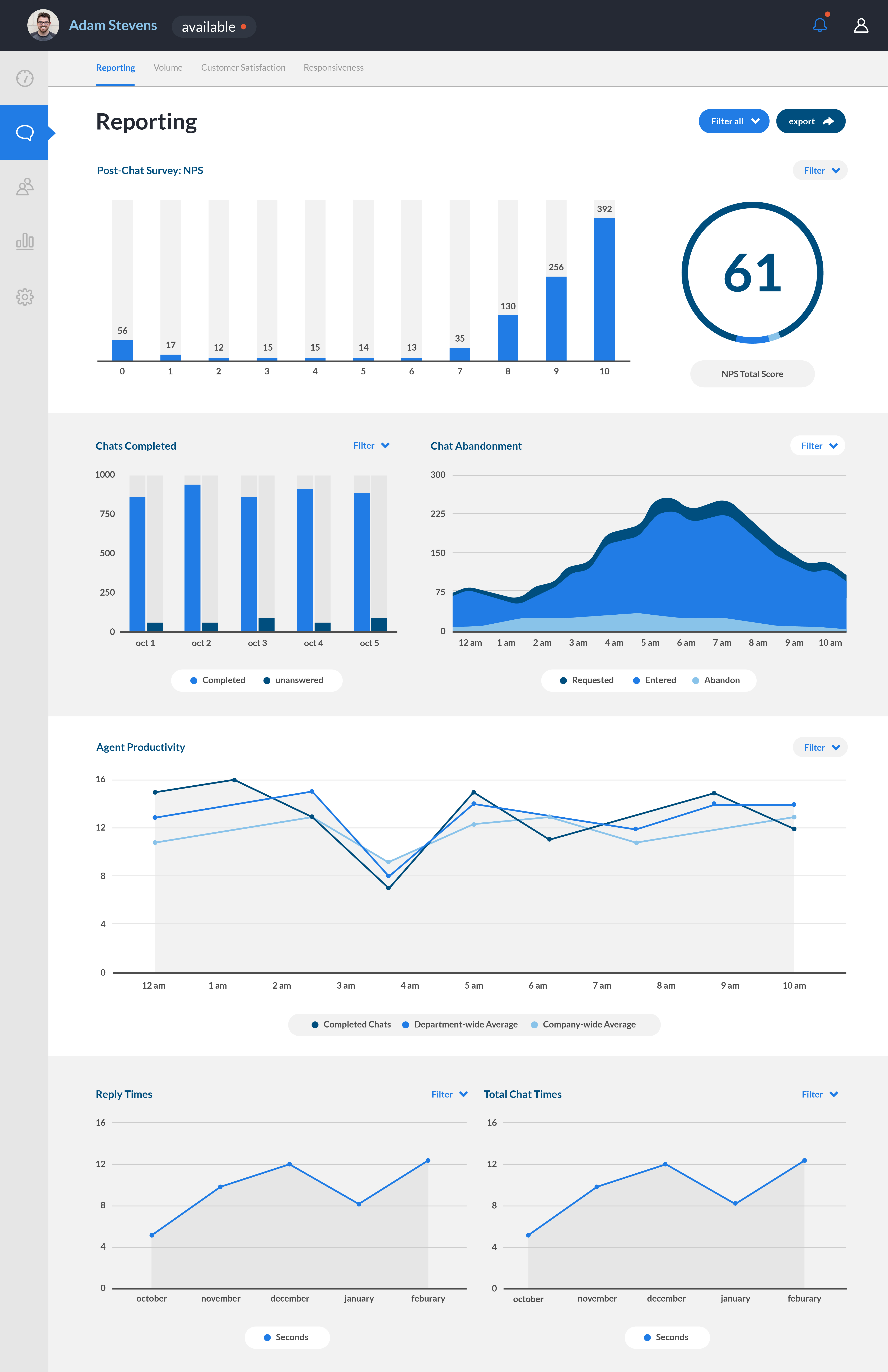
Task: Expand the Filter all dropdown
Action: (x=734, y=121)
